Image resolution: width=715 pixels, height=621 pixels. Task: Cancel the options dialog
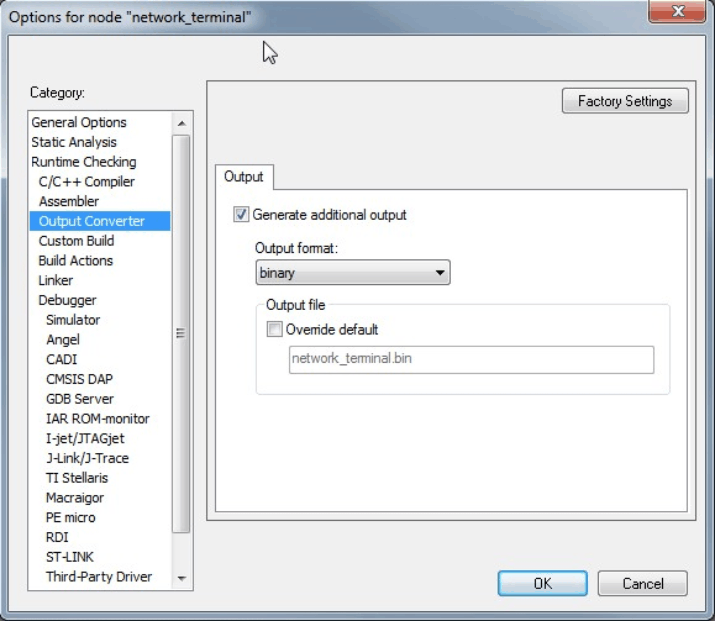coord(642,583)
